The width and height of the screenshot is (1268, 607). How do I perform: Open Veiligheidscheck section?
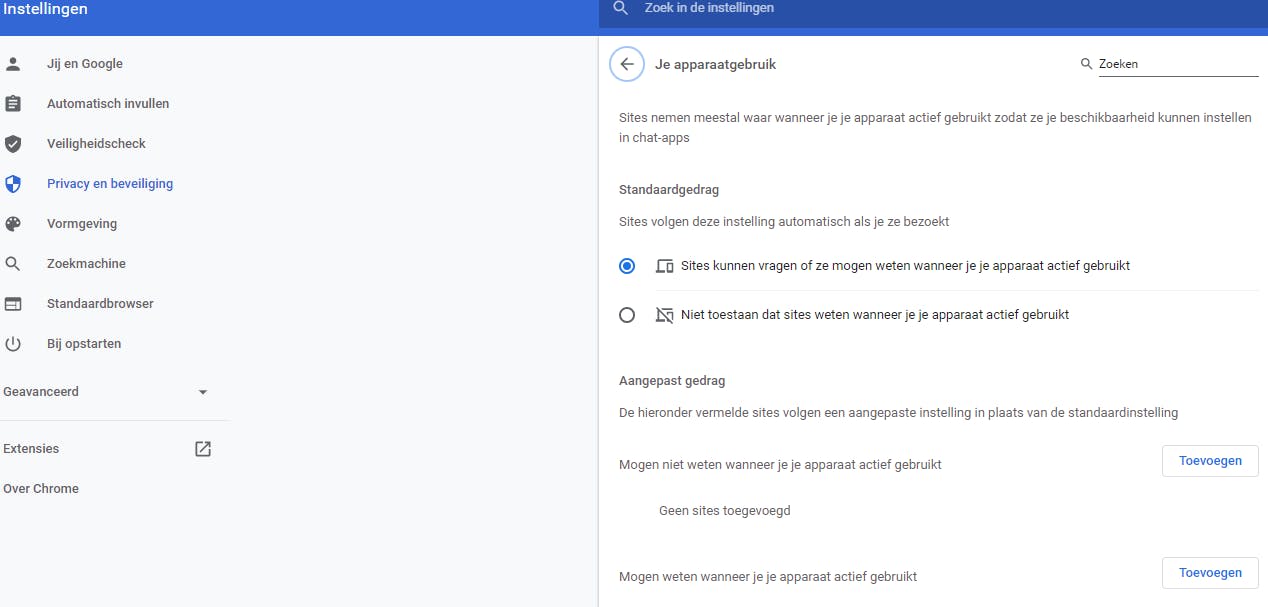96,144
